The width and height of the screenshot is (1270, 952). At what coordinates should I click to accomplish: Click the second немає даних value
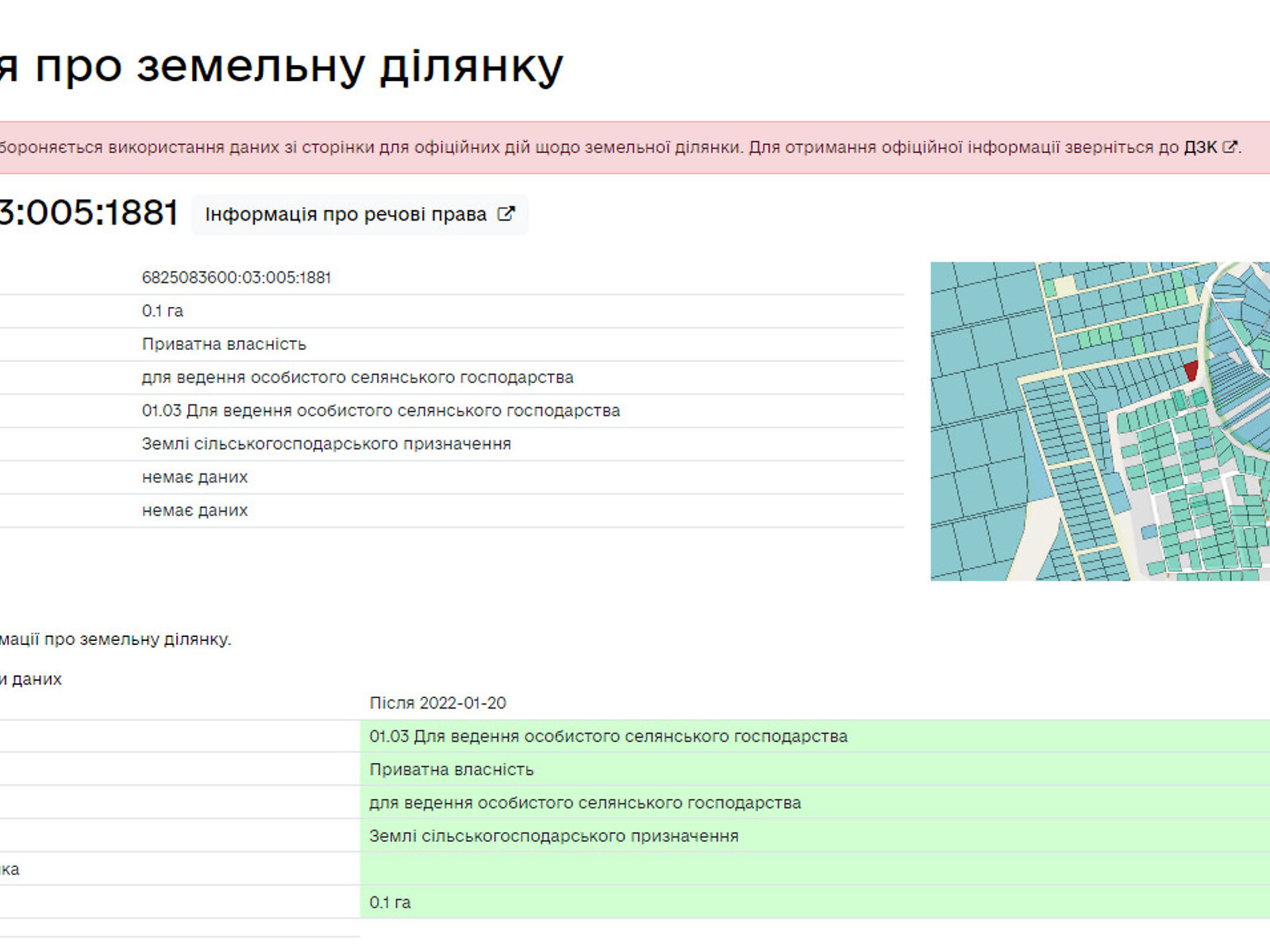(x=194, y=511)
